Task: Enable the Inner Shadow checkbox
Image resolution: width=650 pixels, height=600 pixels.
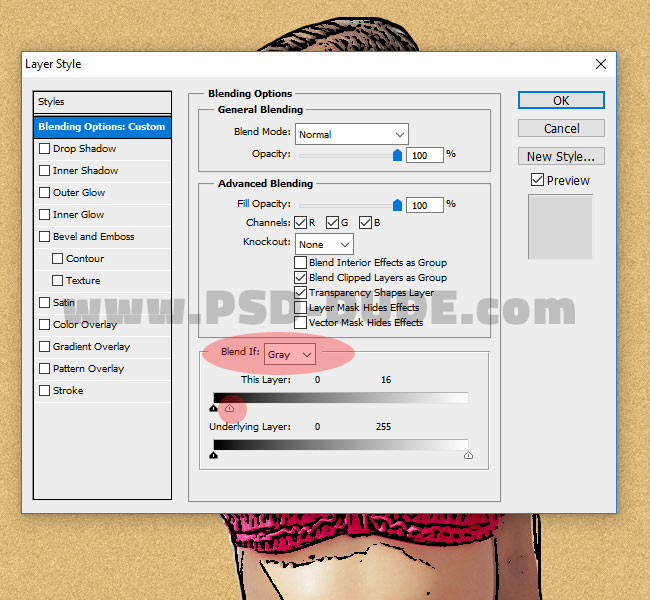Action: pyautogui.click(x=44, y=170)
